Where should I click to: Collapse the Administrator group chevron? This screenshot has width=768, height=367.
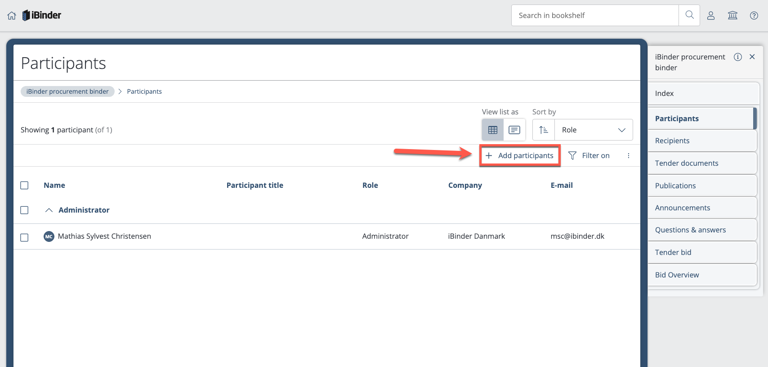click(x=48, y=210)
